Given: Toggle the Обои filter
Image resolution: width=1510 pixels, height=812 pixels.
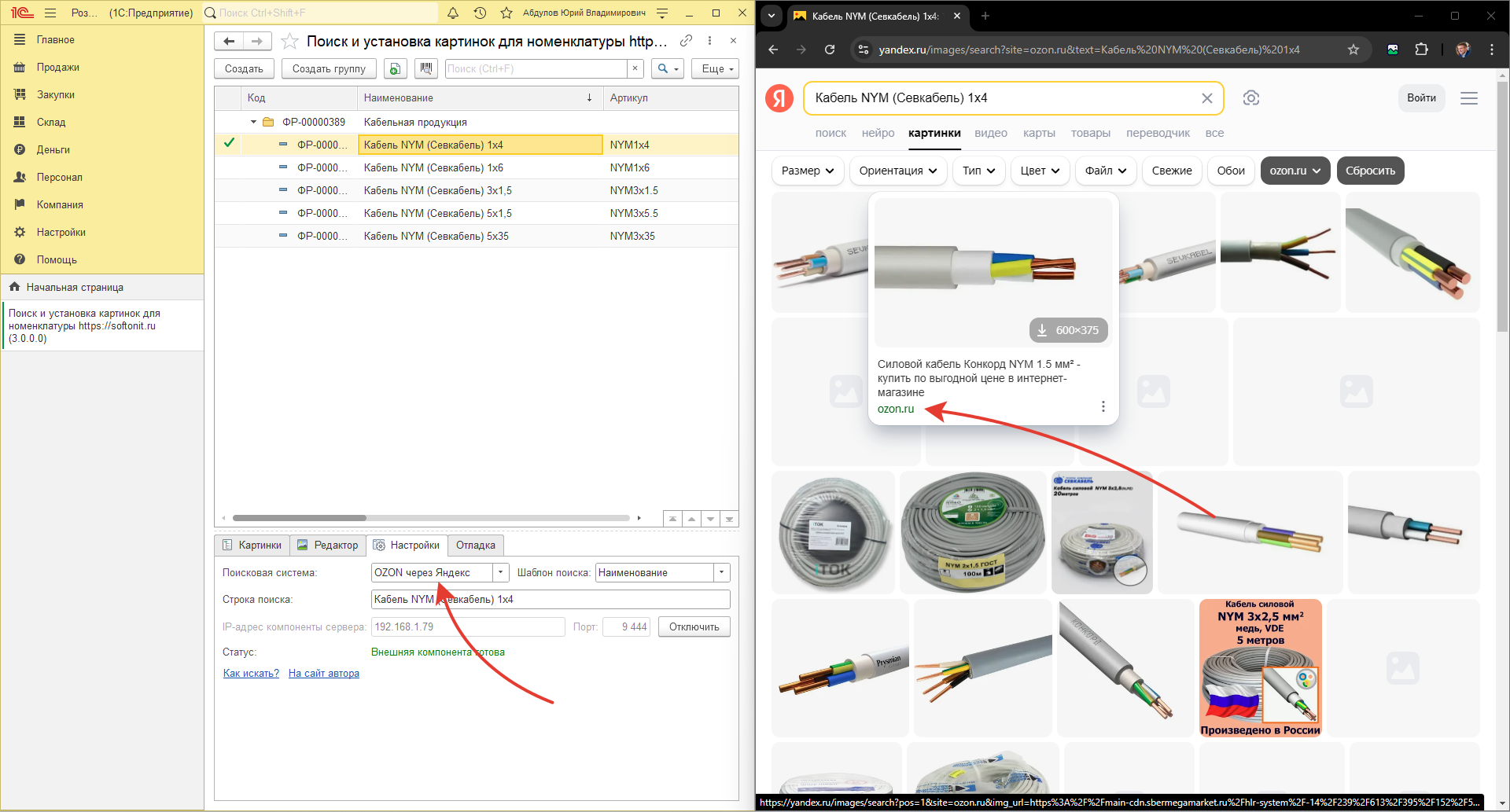Looking at the screenshot, I should click(x=1230, y=171).
